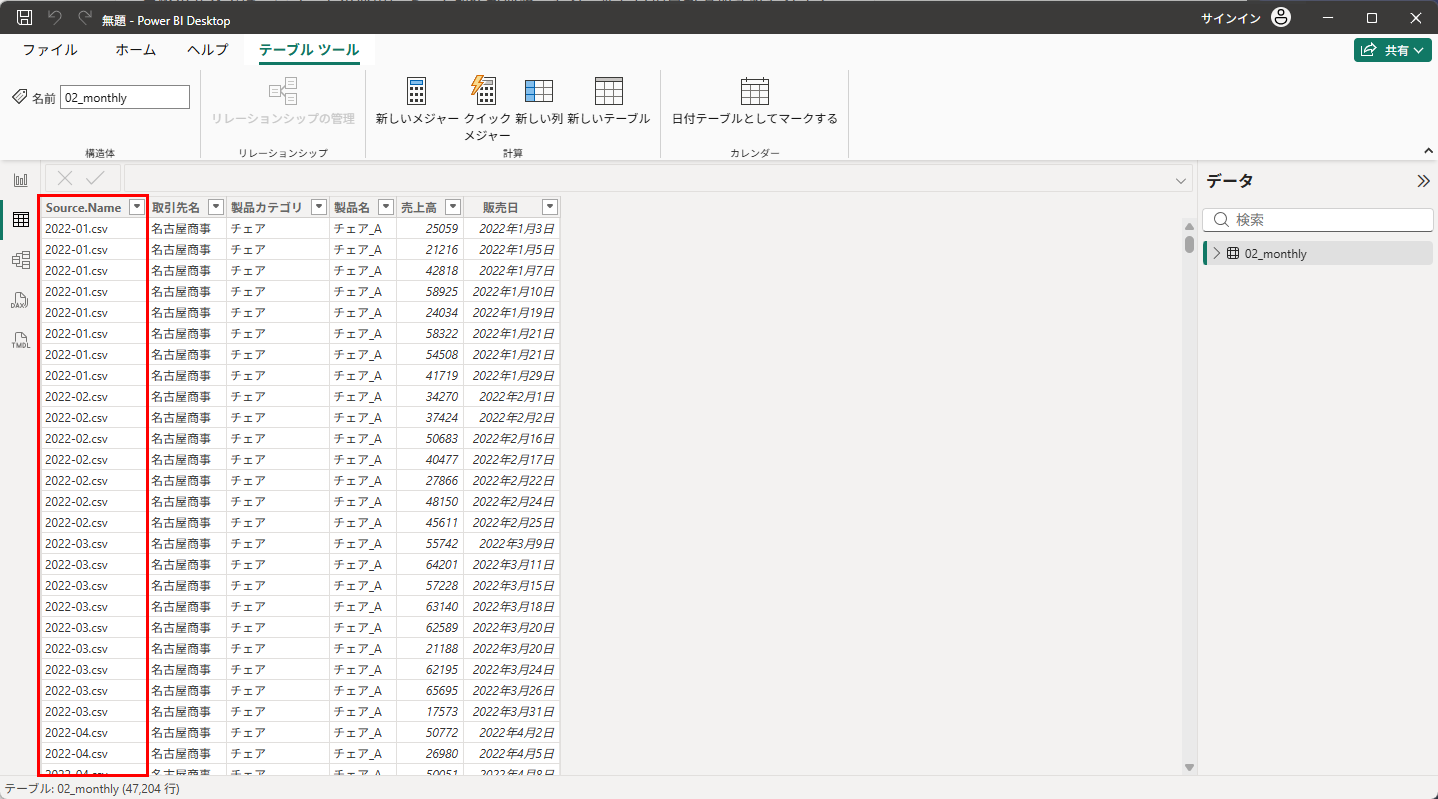Click the cell showing 2022年4月5日
The image size is (1438, 799).
pyautogui.click(x=512, y=753)
